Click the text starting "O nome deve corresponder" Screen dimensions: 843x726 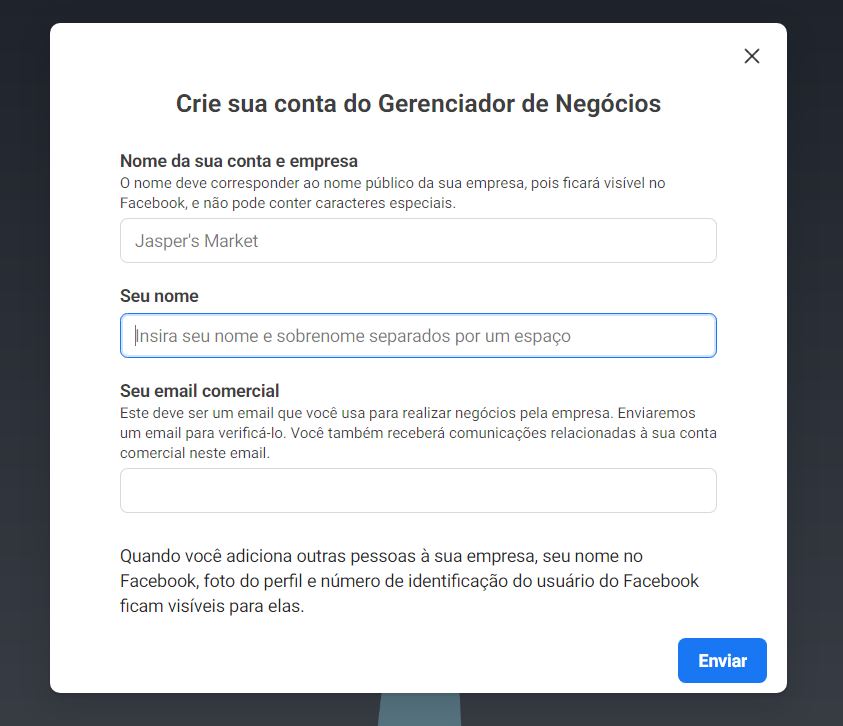(392, 193)
